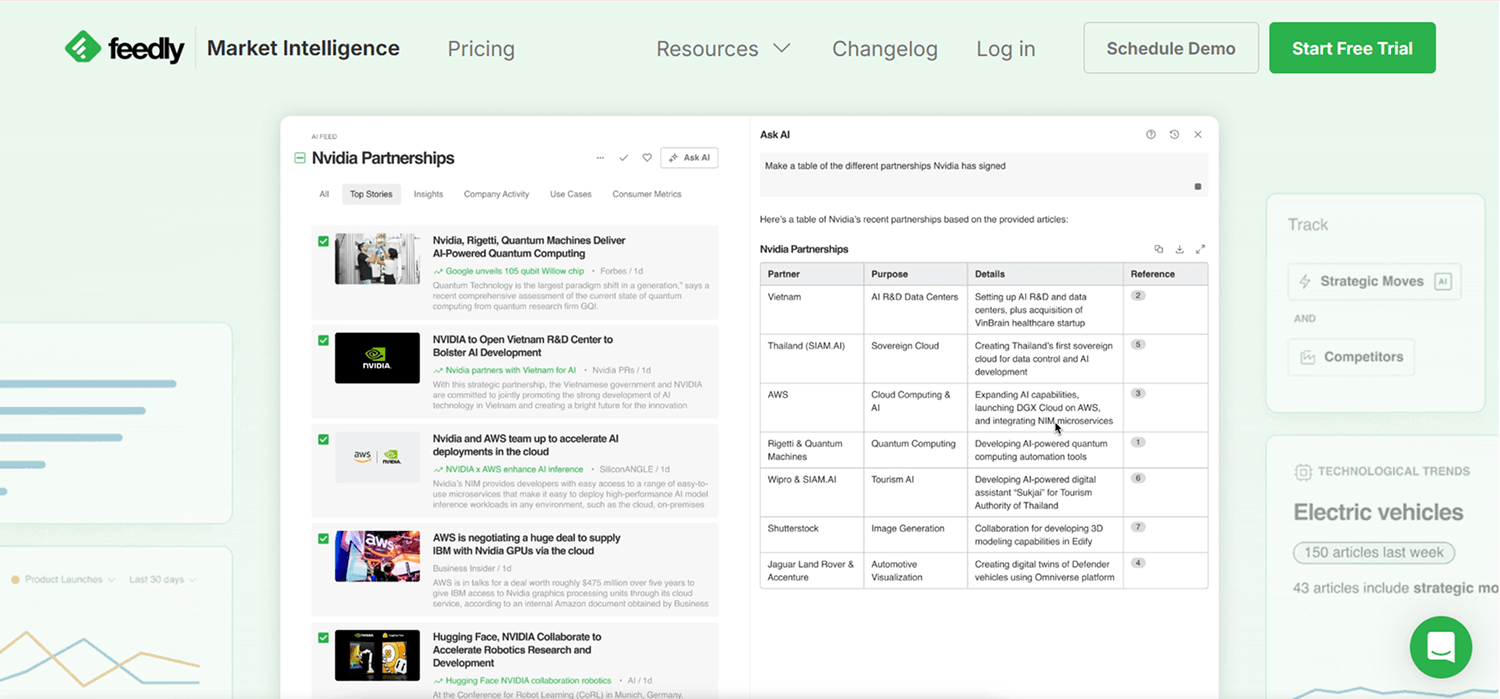Uncheck Nvidia and AWS team up article

(323, 439)
